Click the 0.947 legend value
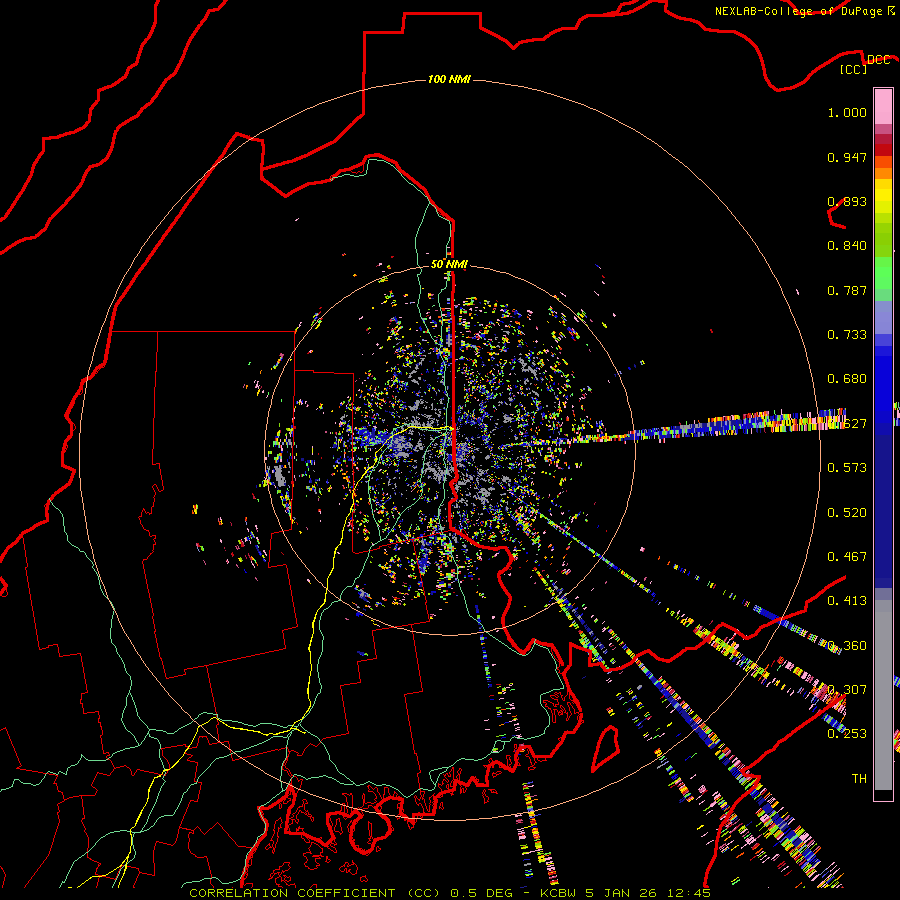Screen dimensions: 900x900 pos(847,157)
